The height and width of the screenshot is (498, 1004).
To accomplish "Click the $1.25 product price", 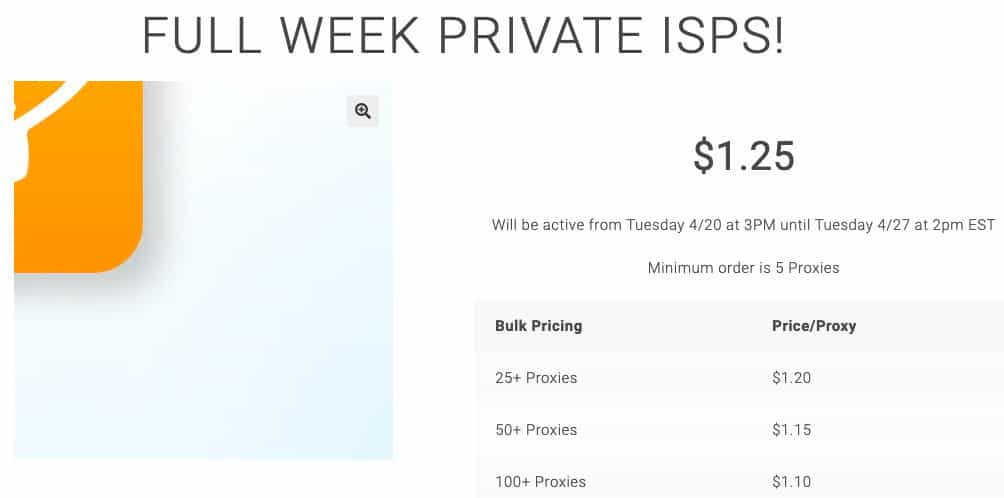I will (x=744, y=156).
